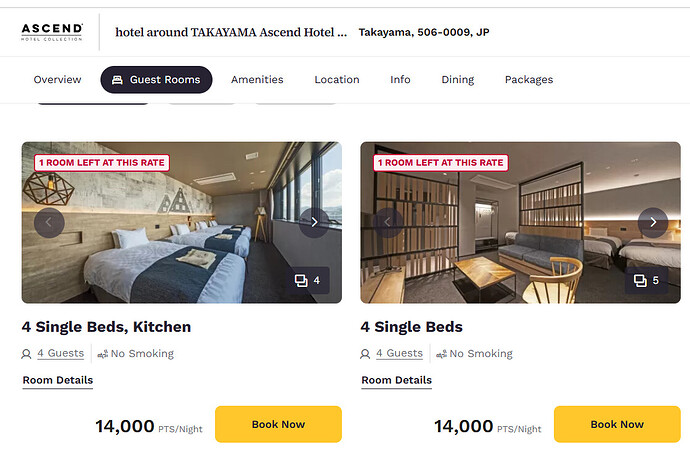The height and width of the screenshot is (463, 690).
Task: Open the Amenities tab
Action: tap(257, 80)
